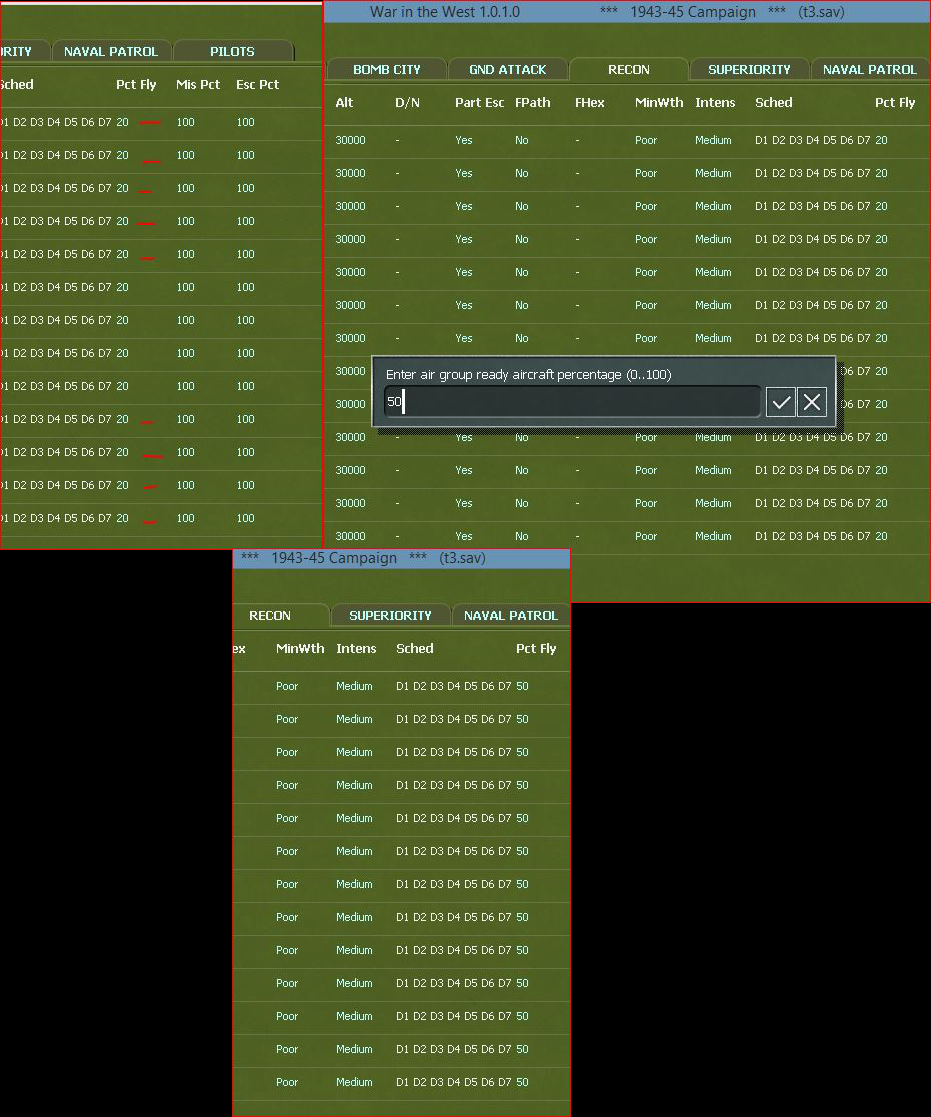Click Pct Fly header beside Mis Pct
The image size is (931, 1117).
pos(136,85)
